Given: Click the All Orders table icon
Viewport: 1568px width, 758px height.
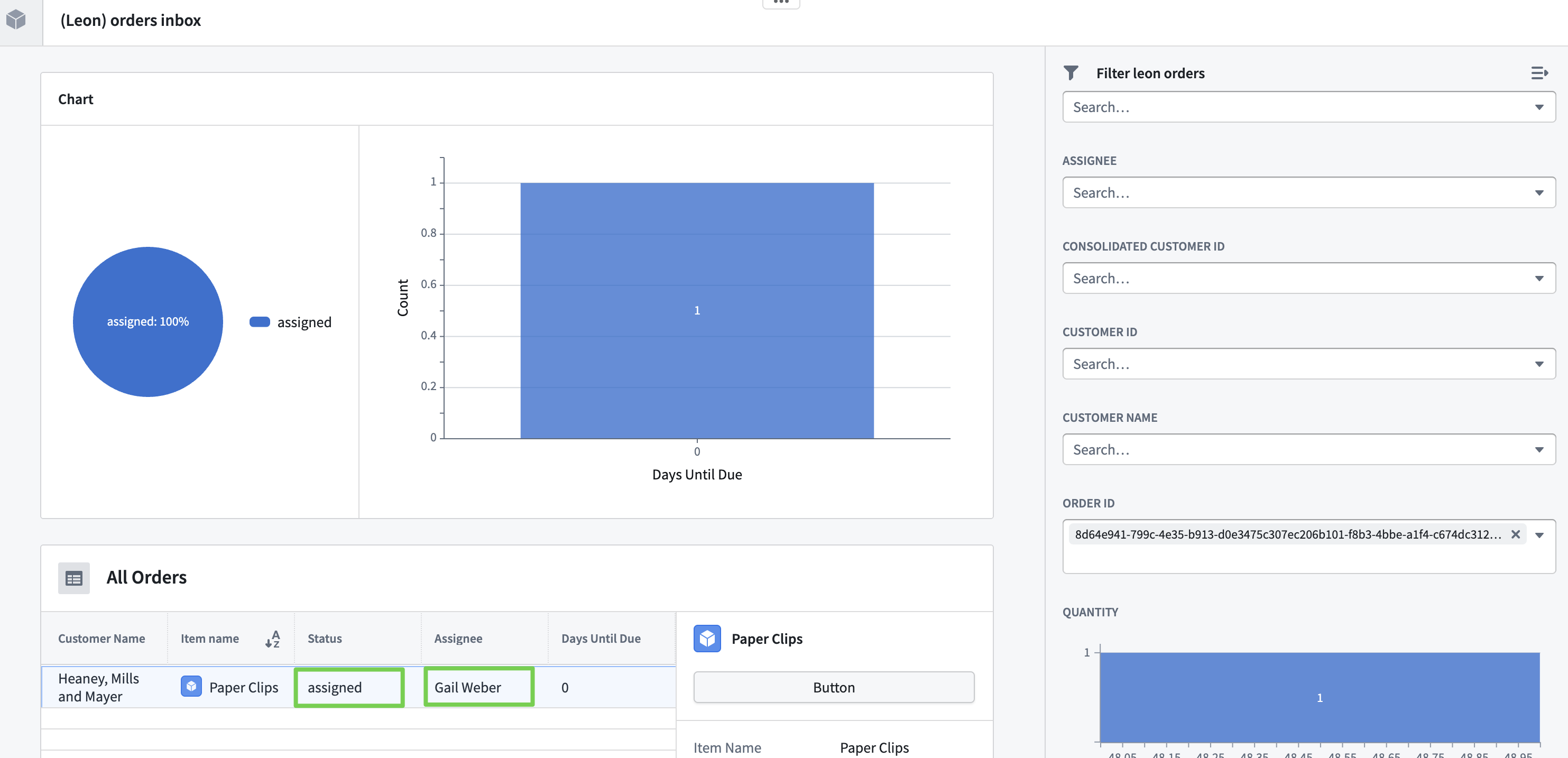Looking at the screenshot, I should coord(73,578).
